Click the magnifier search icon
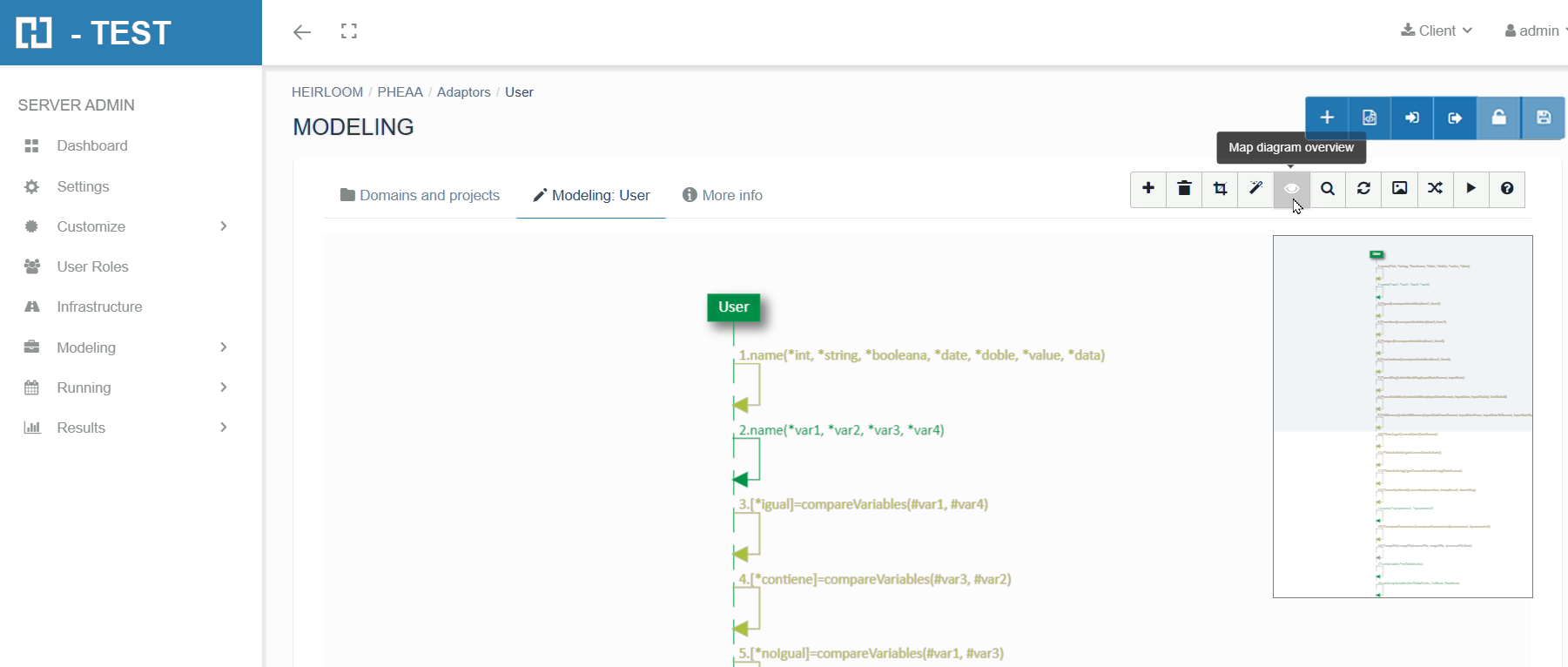Screen dimensions: 1568x667 click(1328, 189)
